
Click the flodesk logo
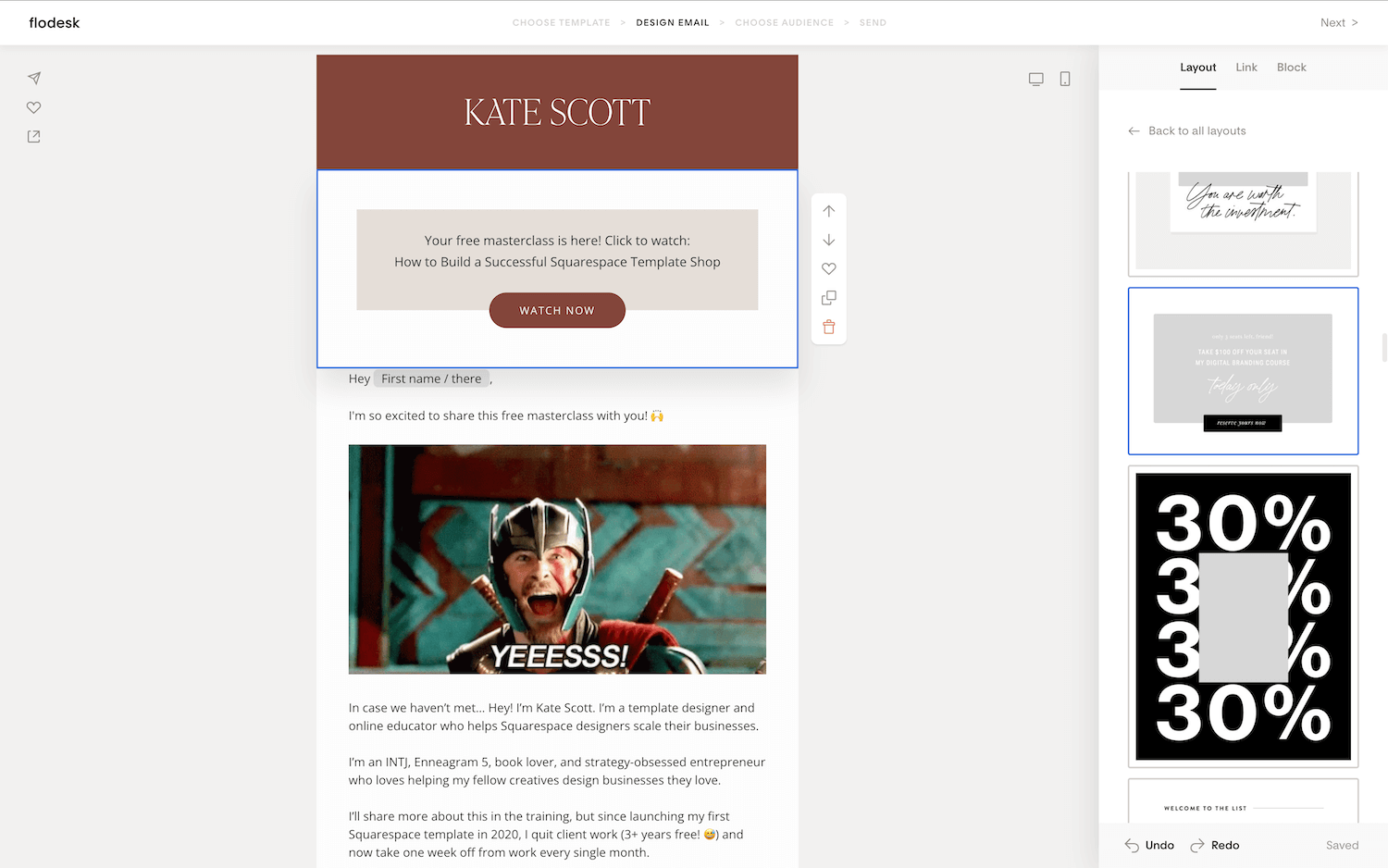tap(55, 22)
